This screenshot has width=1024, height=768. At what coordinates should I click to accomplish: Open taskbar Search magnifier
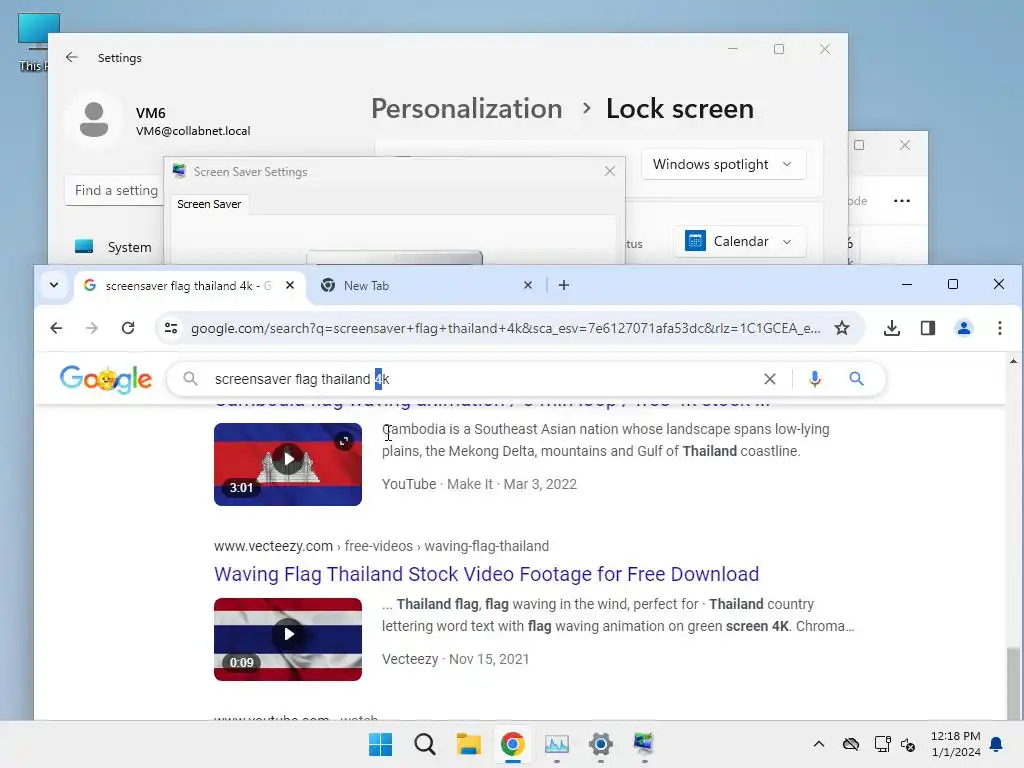click(424, 744)
